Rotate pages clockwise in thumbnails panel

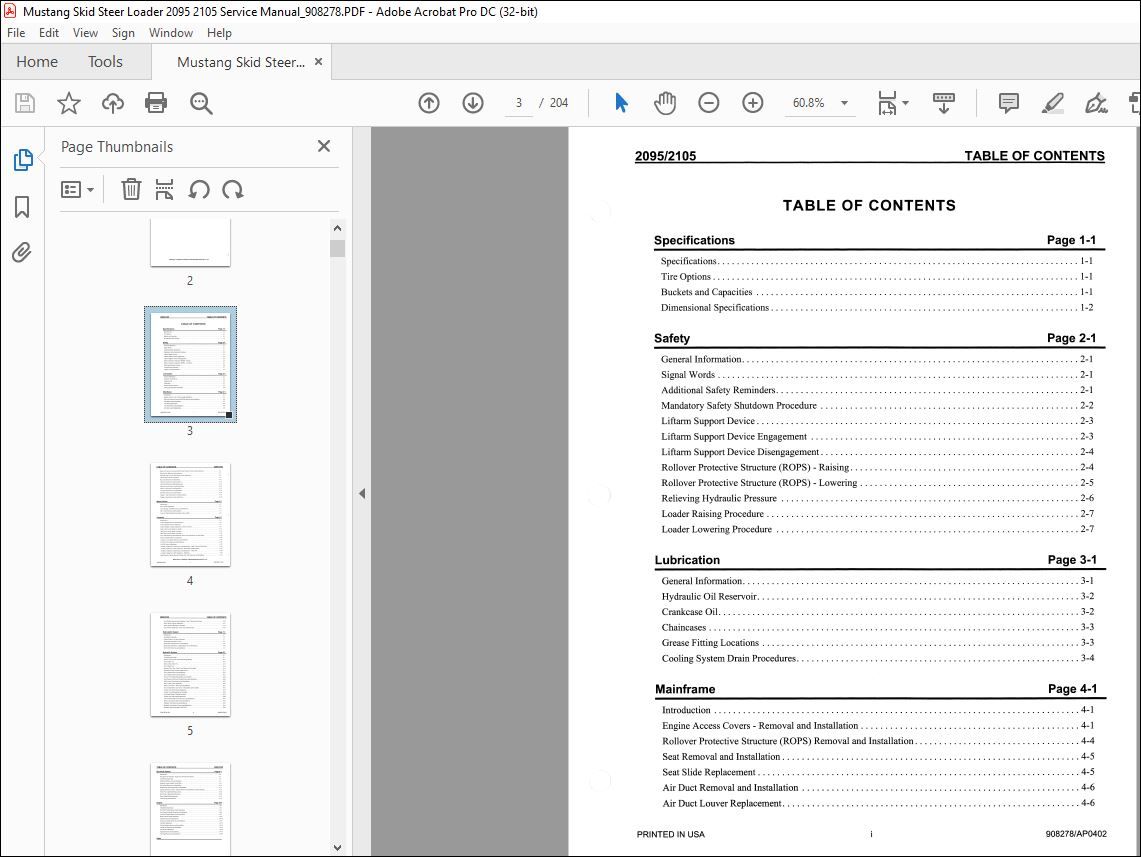[233, 189]
